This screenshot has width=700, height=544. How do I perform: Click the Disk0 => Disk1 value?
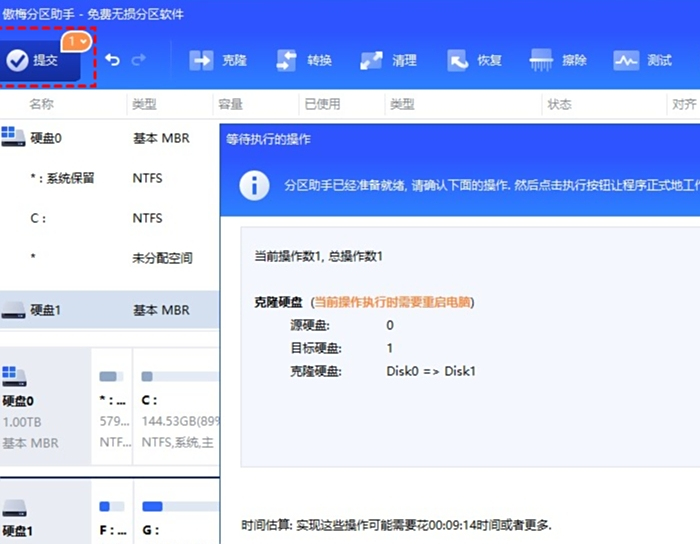pyautogui.click(x=431, y=371)
